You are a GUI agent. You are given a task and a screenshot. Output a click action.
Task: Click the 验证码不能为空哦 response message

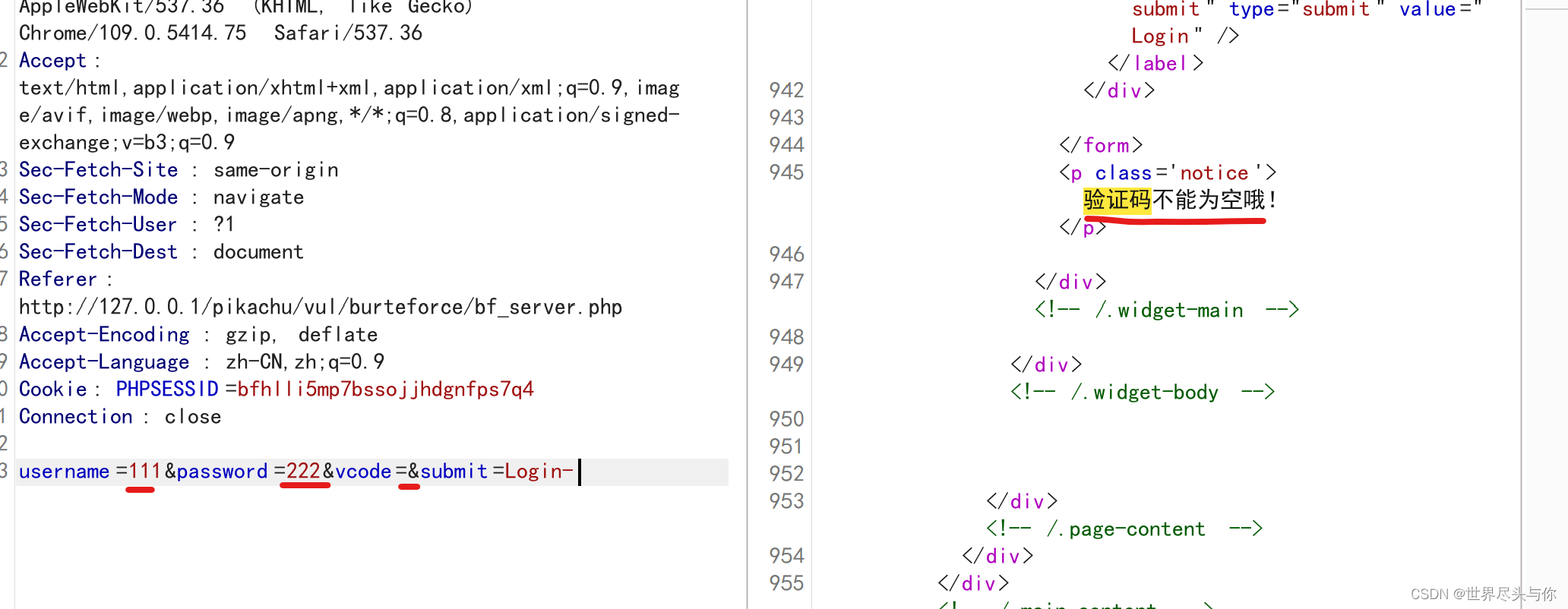[1181, 200]
